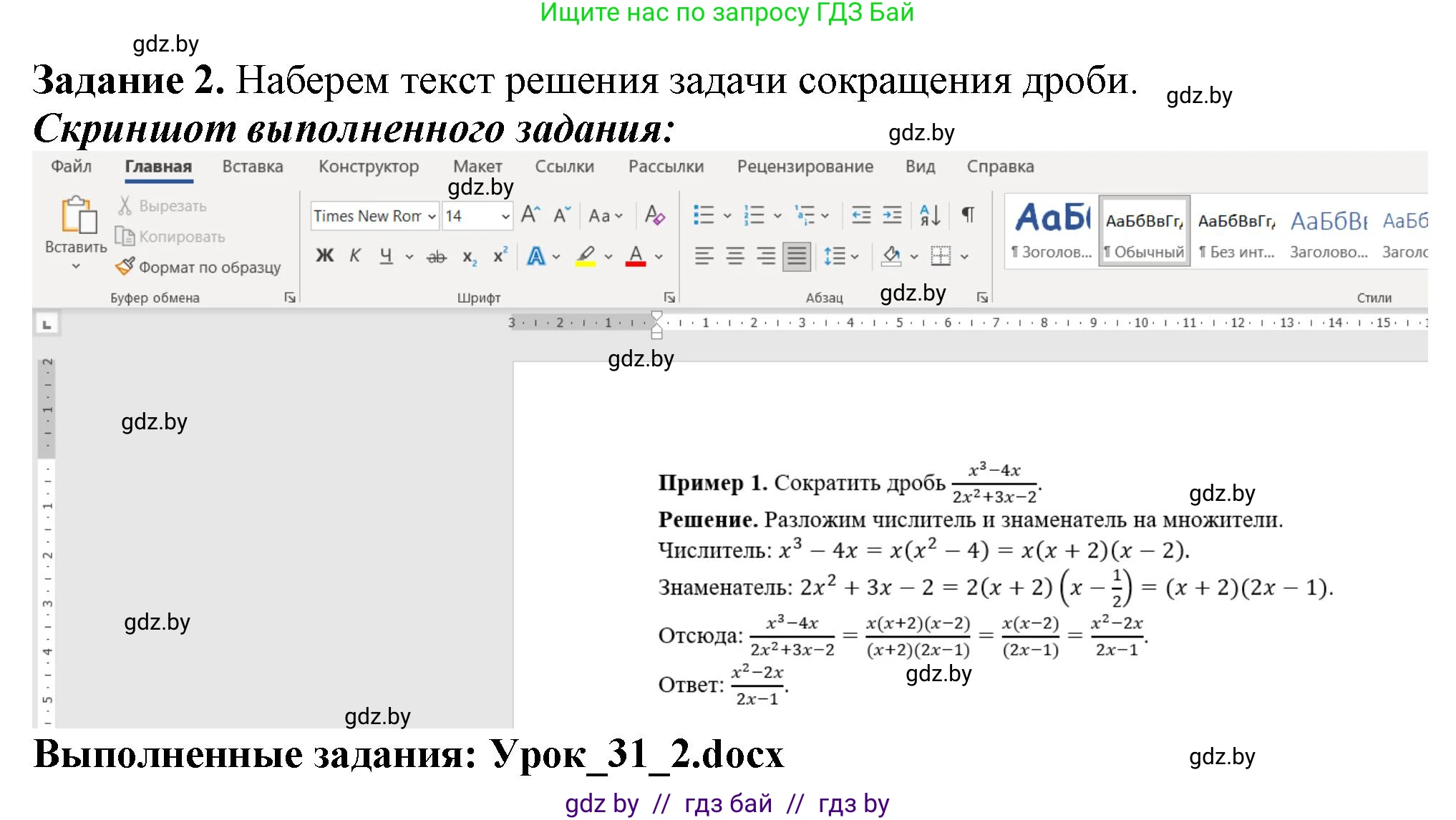Viewport: 1456px width, 820px height.
Task: Switch to the Вставка ribbon tab
Action: tap(252, 166)
